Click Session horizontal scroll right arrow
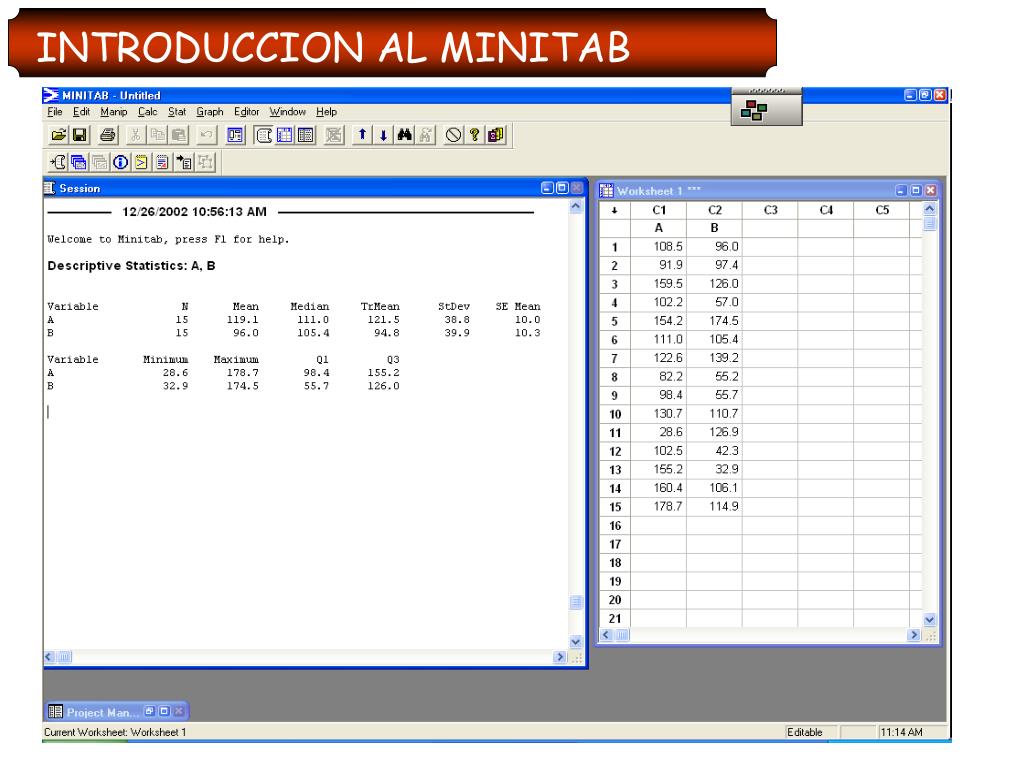The width and height of the screenshot is (1024, 768). (560, 657)
